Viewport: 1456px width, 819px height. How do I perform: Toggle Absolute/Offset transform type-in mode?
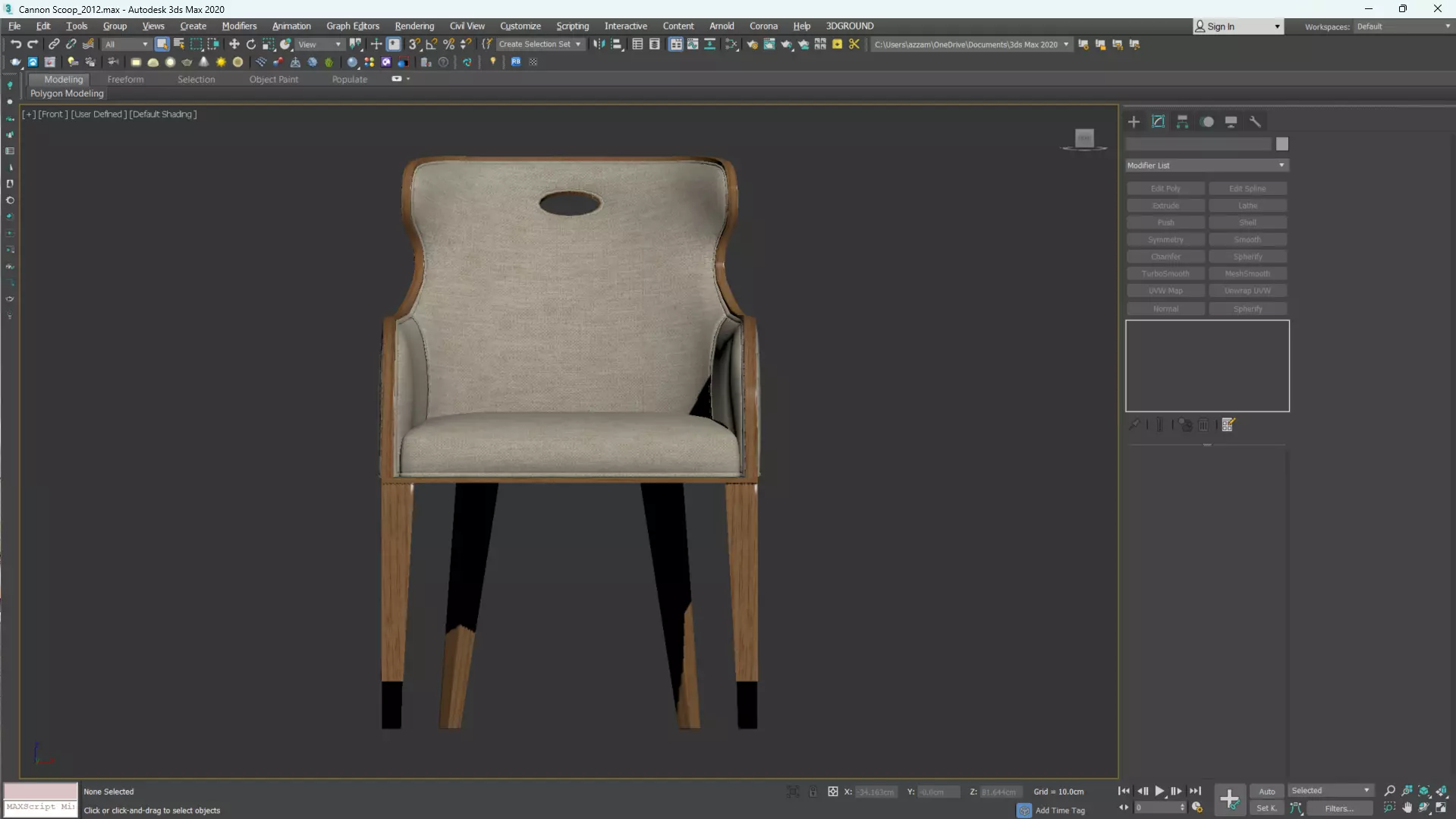coord(832,792)
